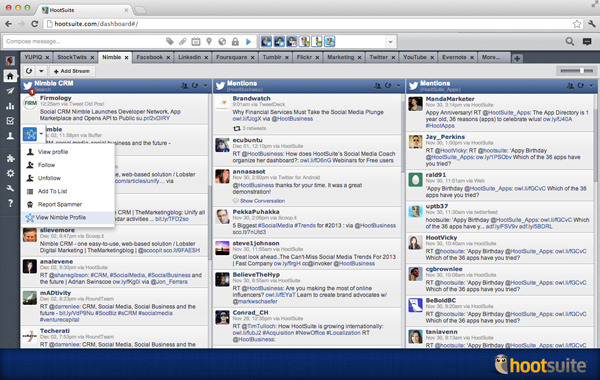Attach a file with paperclip icon
The height and width of the screenshot is (380, 600).
[x=183, y=41]
